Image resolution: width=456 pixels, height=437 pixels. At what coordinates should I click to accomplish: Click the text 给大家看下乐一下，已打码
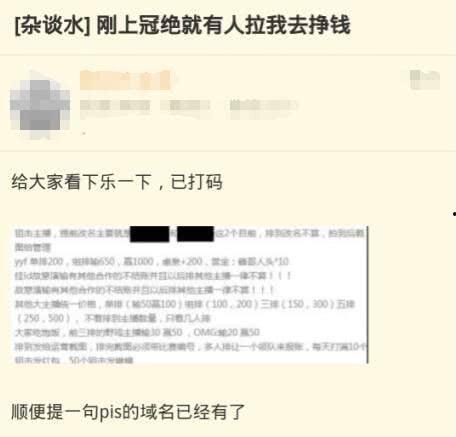tap(117, 182)
